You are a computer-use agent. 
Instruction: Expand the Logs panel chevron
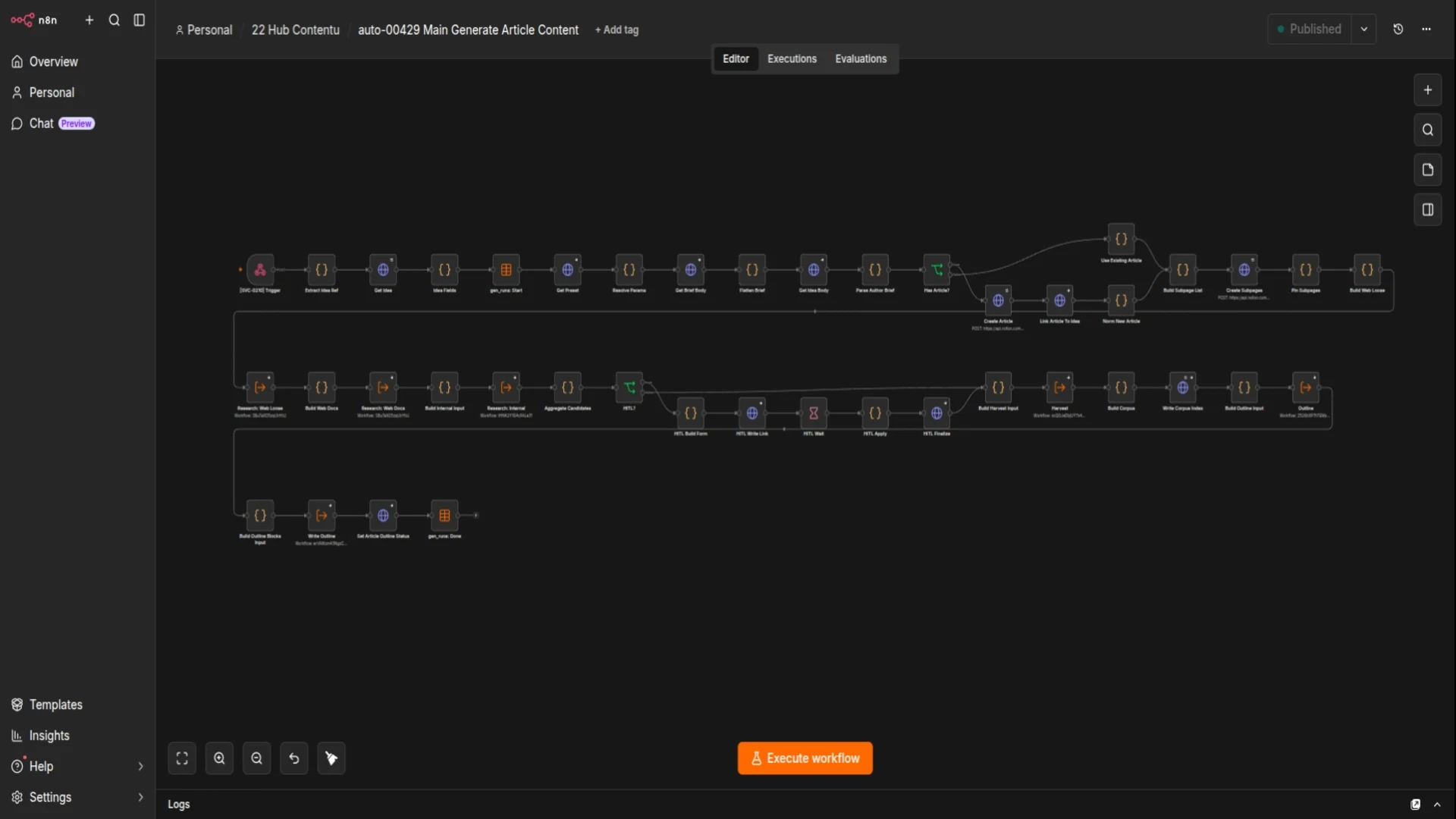point(1437,805)
